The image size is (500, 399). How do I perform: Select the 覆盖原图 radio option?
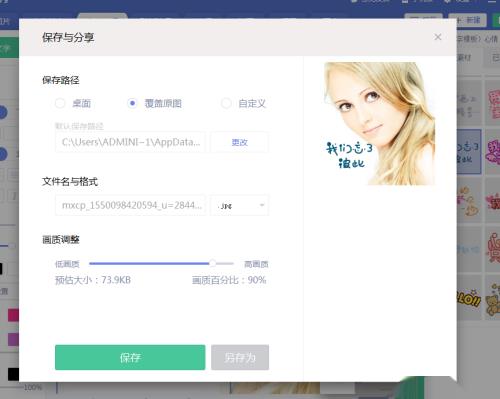pyautogui.click(x=132, y=103)
